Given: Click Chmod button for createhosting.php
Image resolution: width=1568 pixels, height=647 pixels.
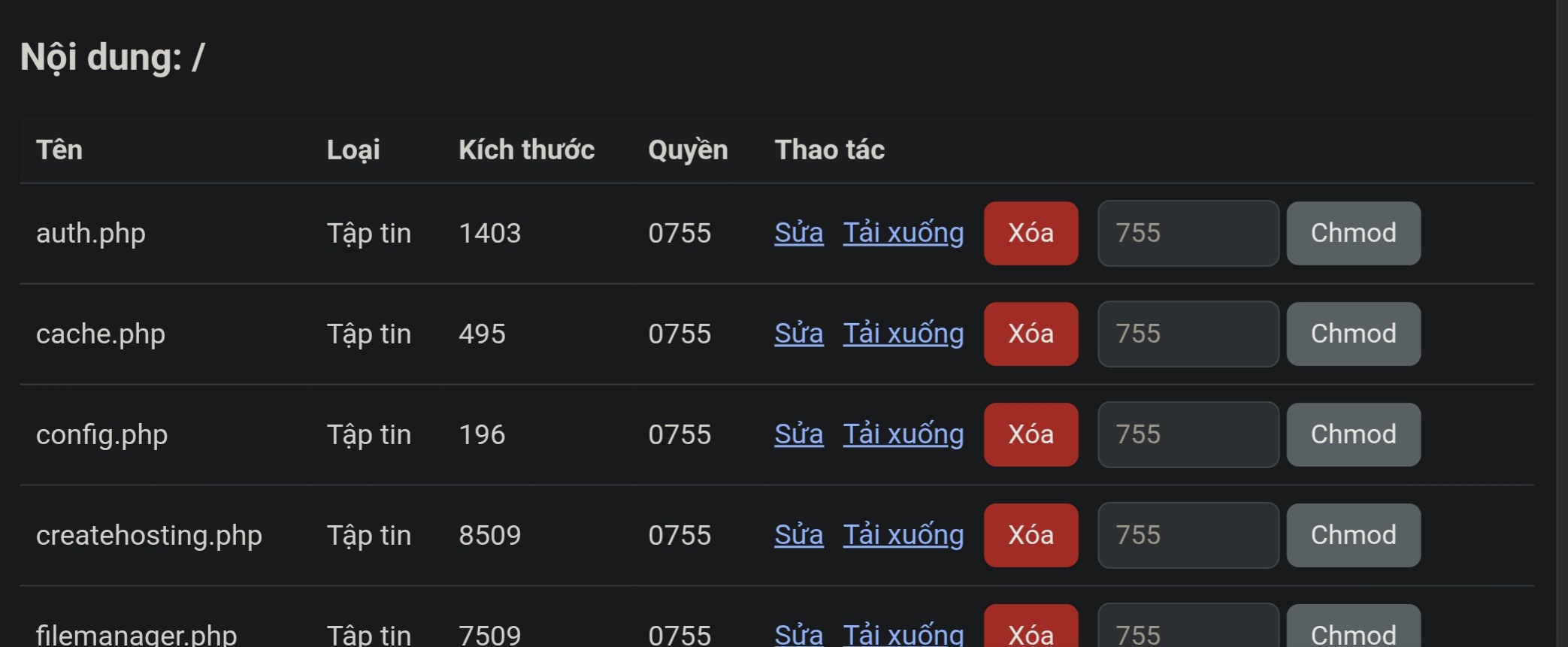Looking at the screenshot, I should click(1353, 535).
